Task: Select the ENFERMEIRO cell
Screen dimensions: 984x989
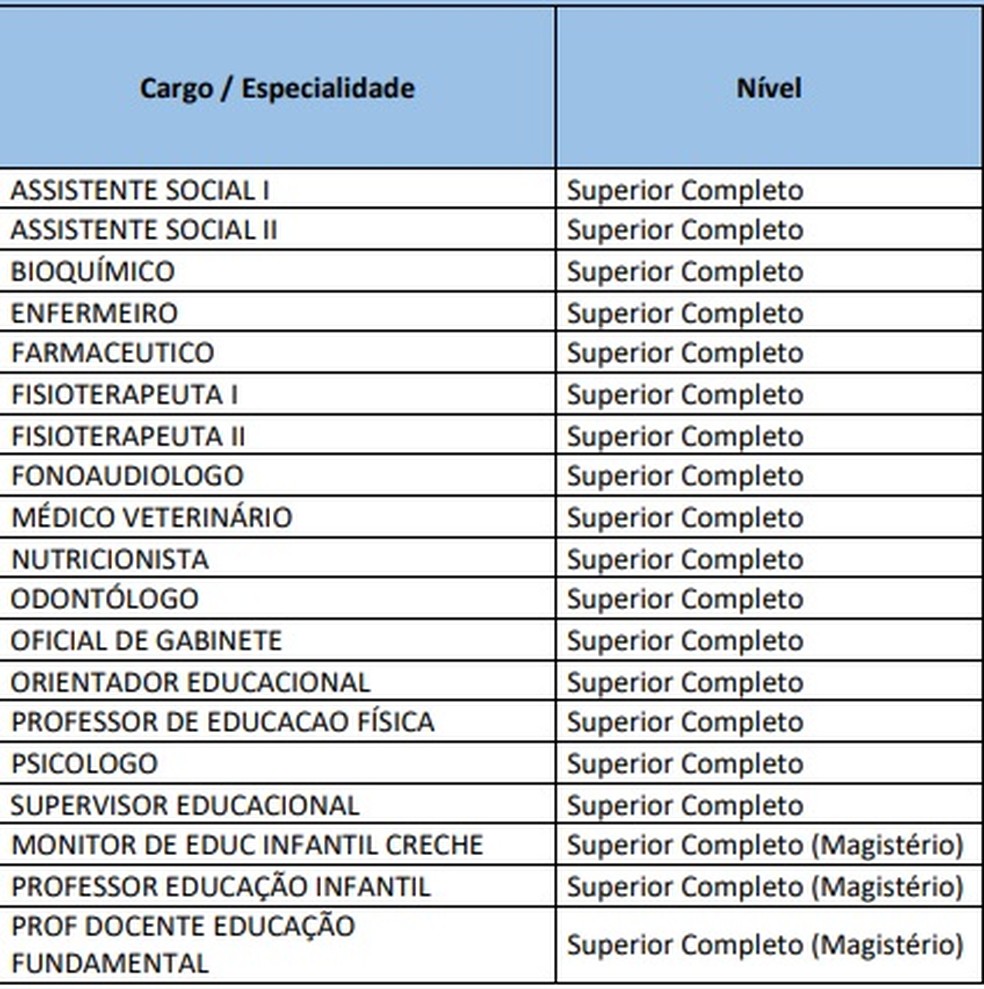Action: tap(94, 313)
